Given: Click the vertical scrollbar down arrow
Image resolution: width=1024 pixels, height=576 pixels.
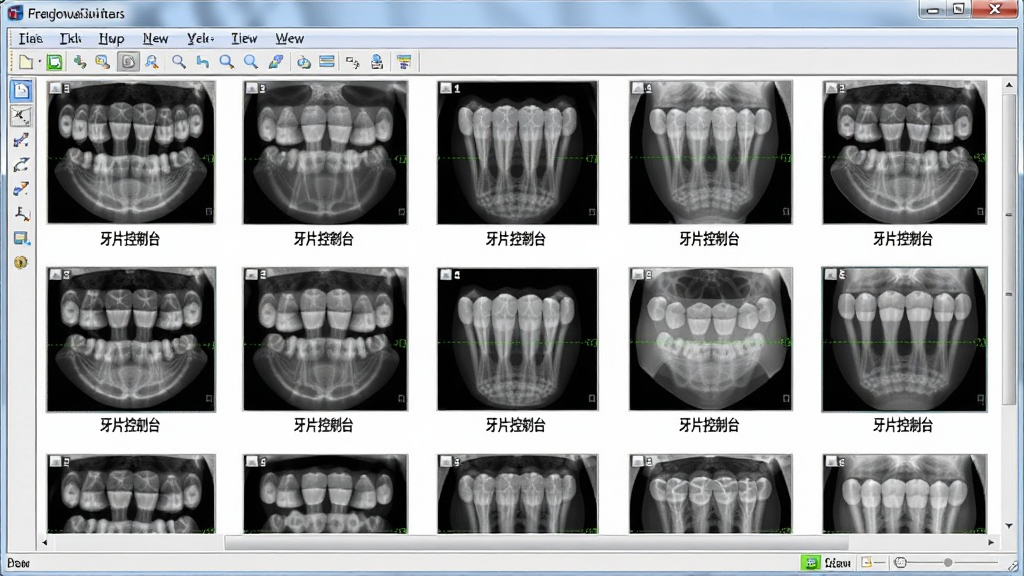Looking at the screenshot, I should click(x=1009, y=526).
